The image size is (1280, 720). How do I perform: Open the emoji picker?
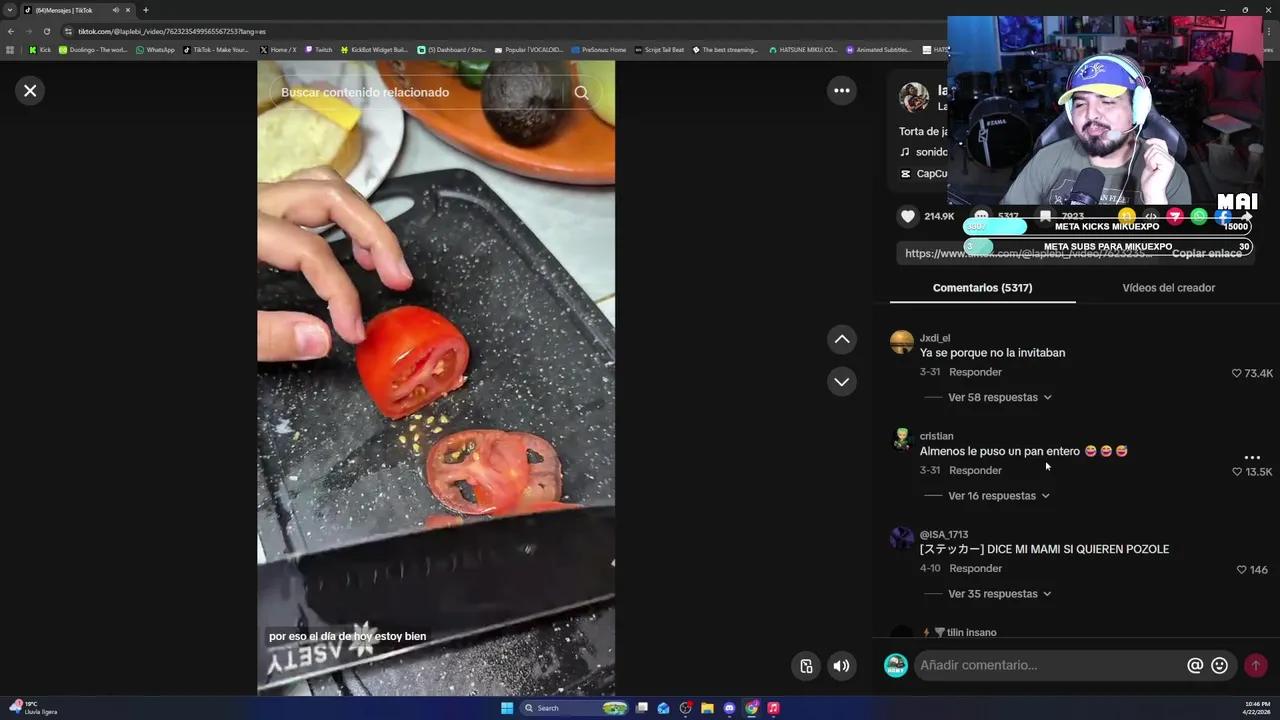[1219, 665]
